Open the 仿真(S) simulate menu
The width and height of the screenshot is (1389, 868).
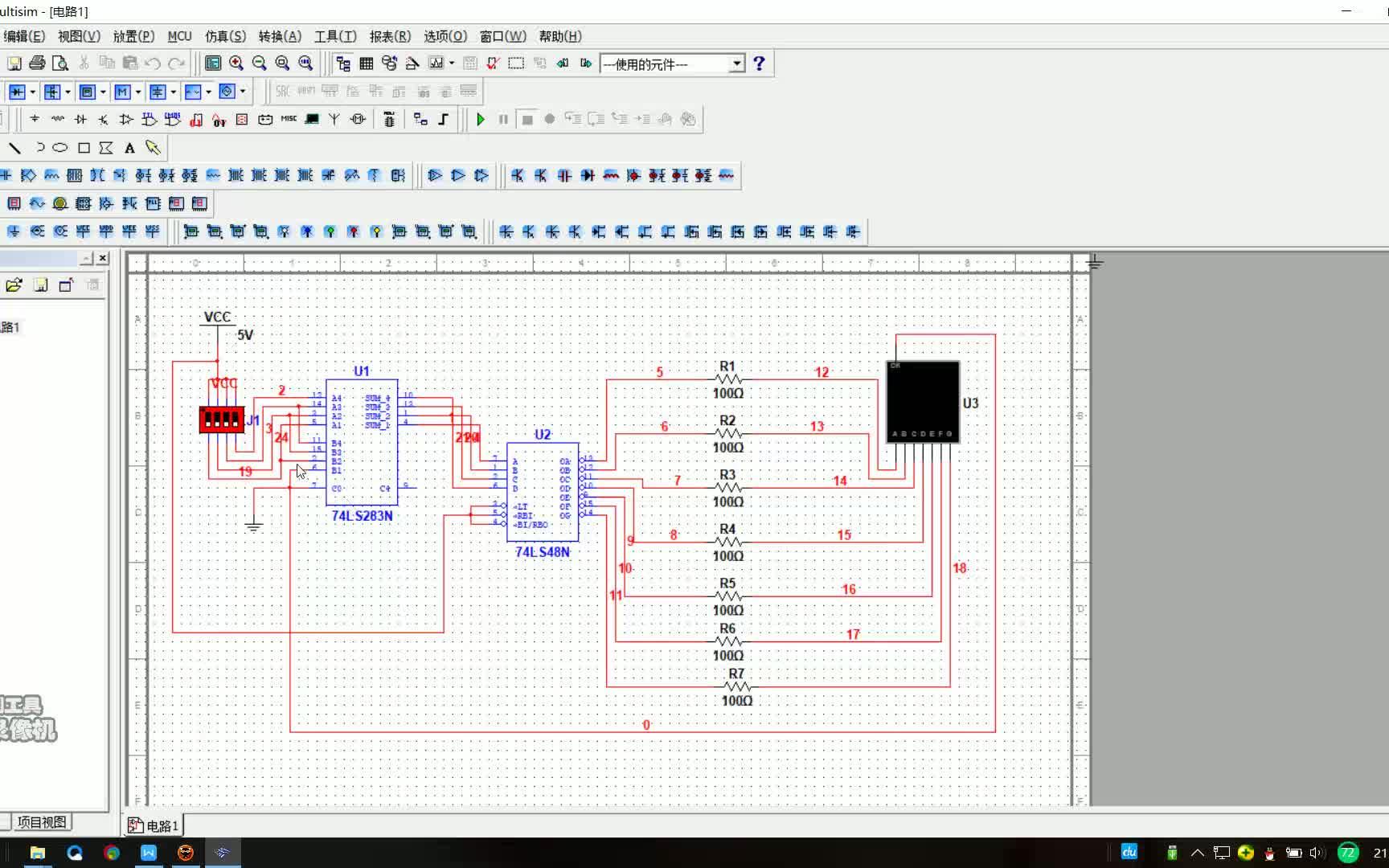pyautogui.click(x=225, y=36)
